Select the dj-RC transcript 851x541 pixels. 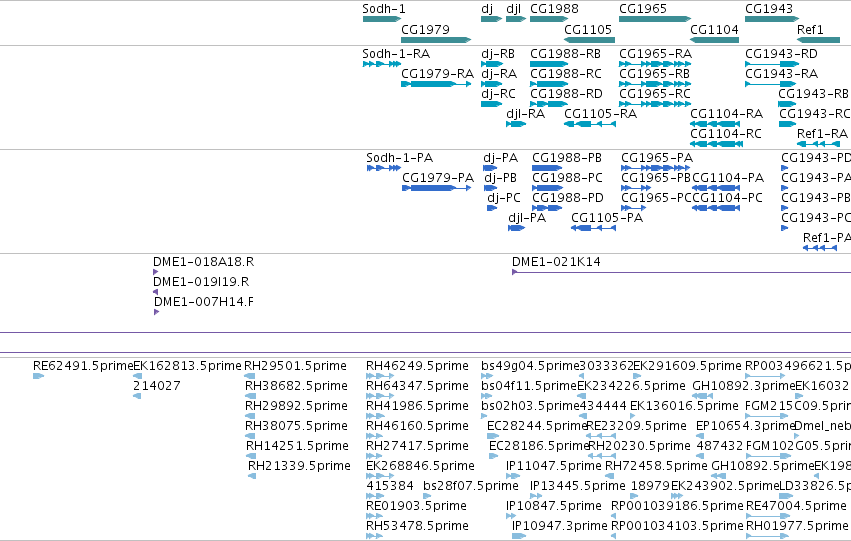click(x=498, y=94)
